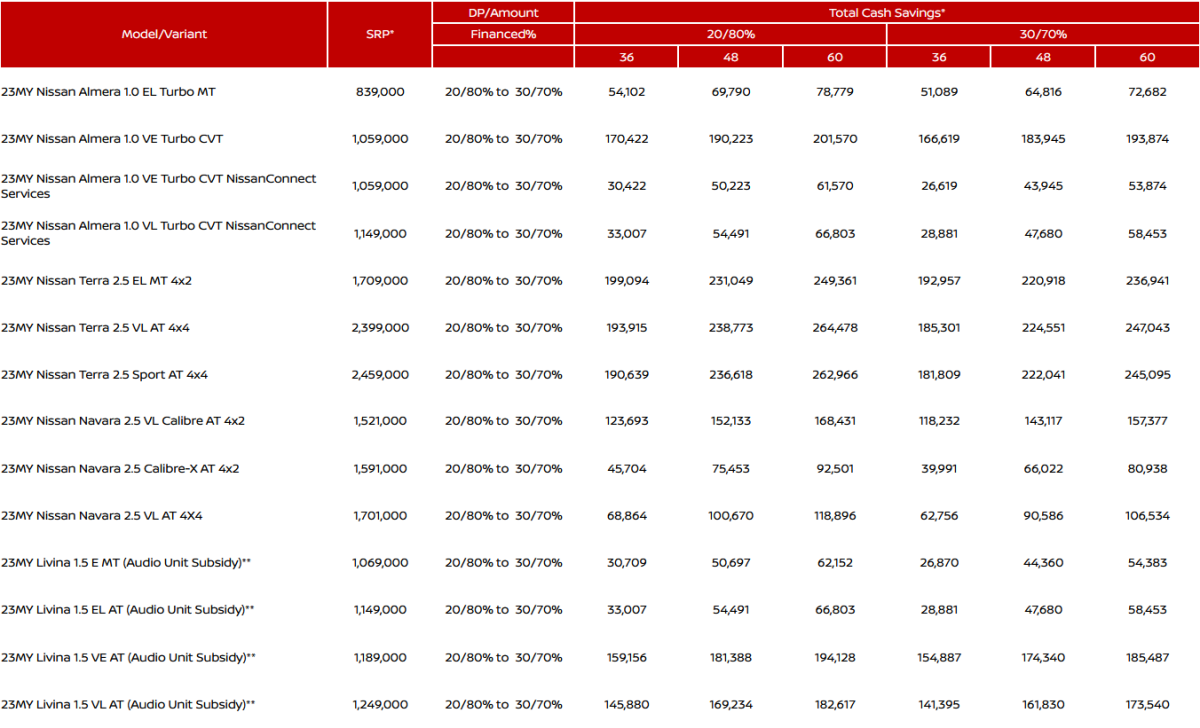Select the Livina 1.5 VE AT row name
Image resolution: width=1200 pixels, height=728 pixels.
(128, 657)
